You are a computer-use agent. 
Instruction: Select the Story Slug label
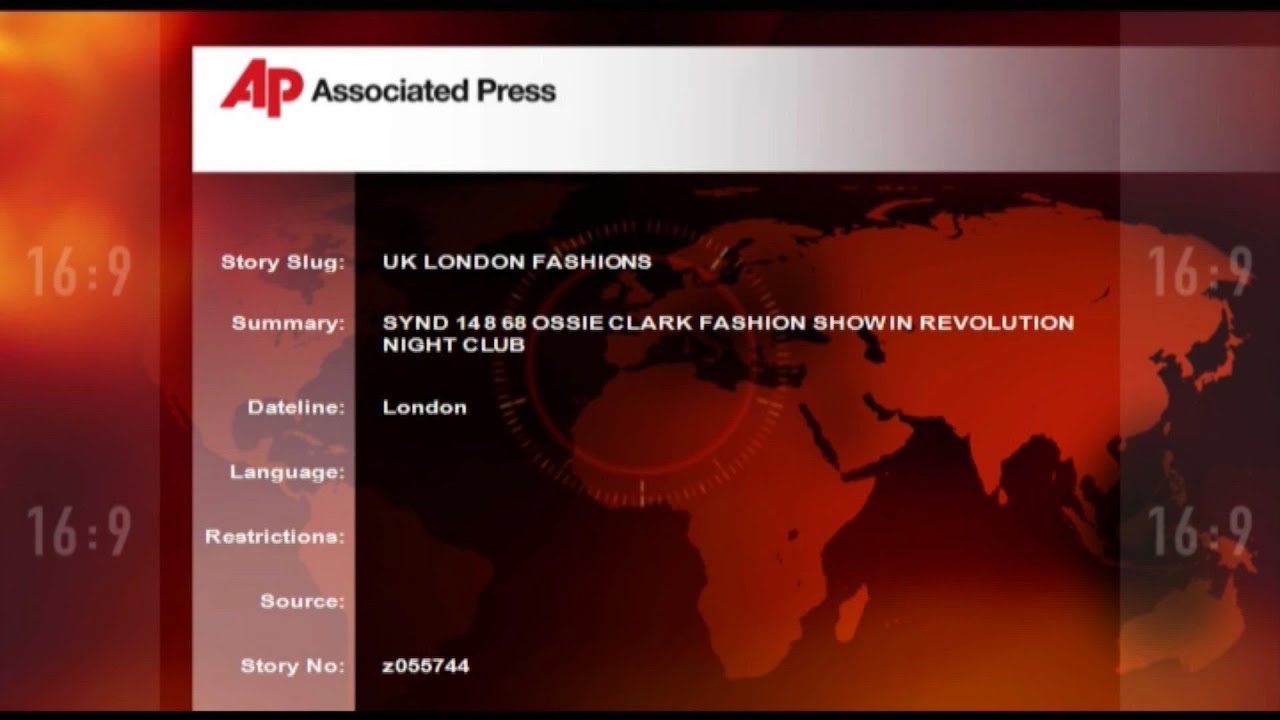[x=282, y=262]
